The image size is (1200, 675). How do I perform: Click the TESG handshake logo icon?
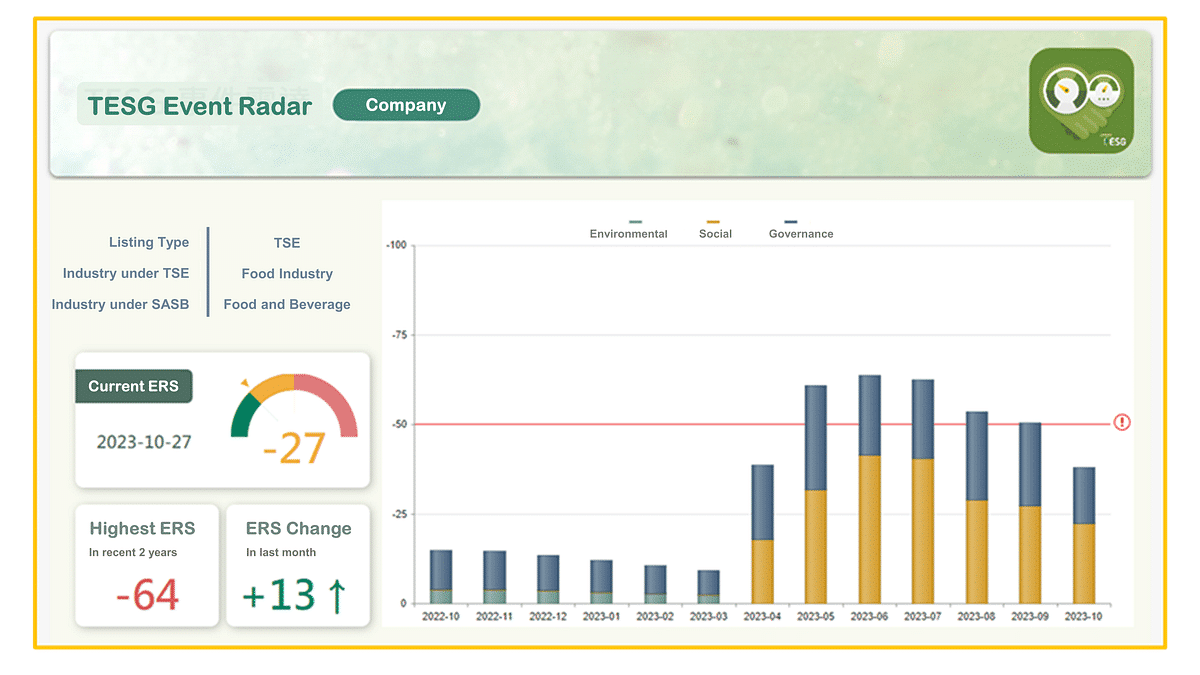click(1081, 101)
